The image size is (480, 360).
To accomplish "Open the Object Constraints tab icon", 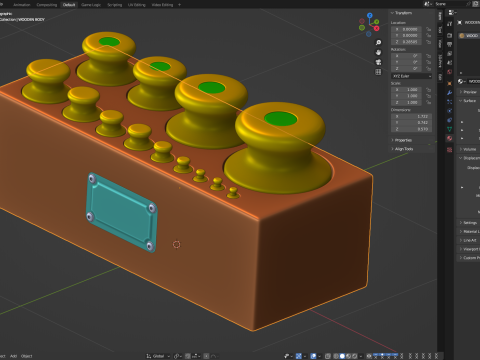I will tap(450, 120).
